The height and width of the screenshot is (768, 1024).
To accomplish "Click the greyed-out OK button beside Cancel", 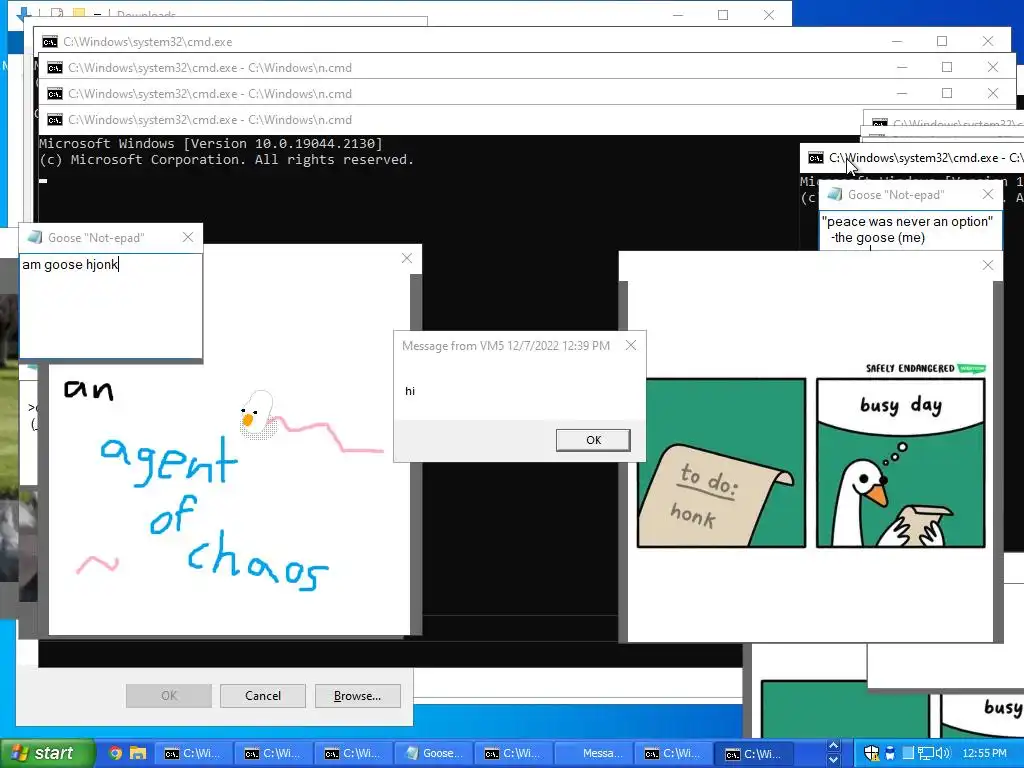I will [x=168, y=696].
